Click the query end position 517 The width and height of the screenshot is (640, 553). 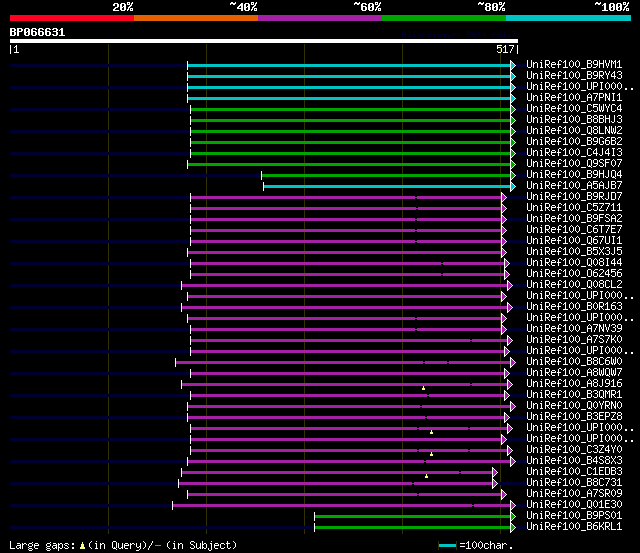(x=505, y=49)
